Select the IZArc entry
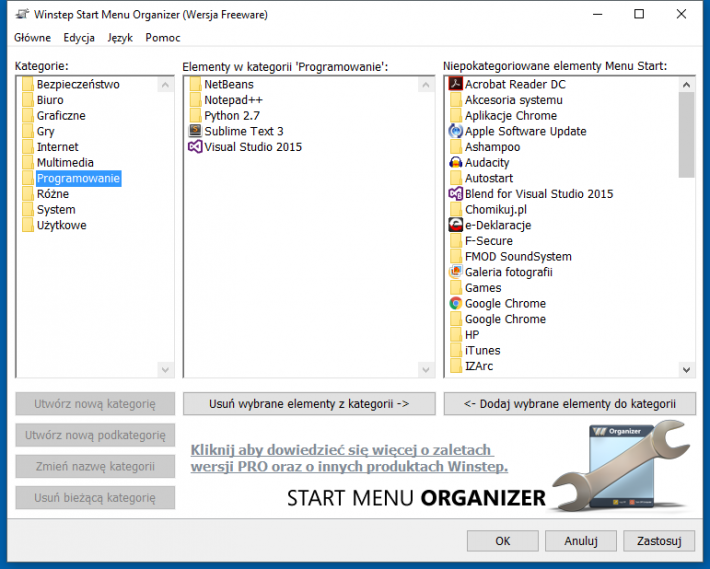 (x=479, y=366)
